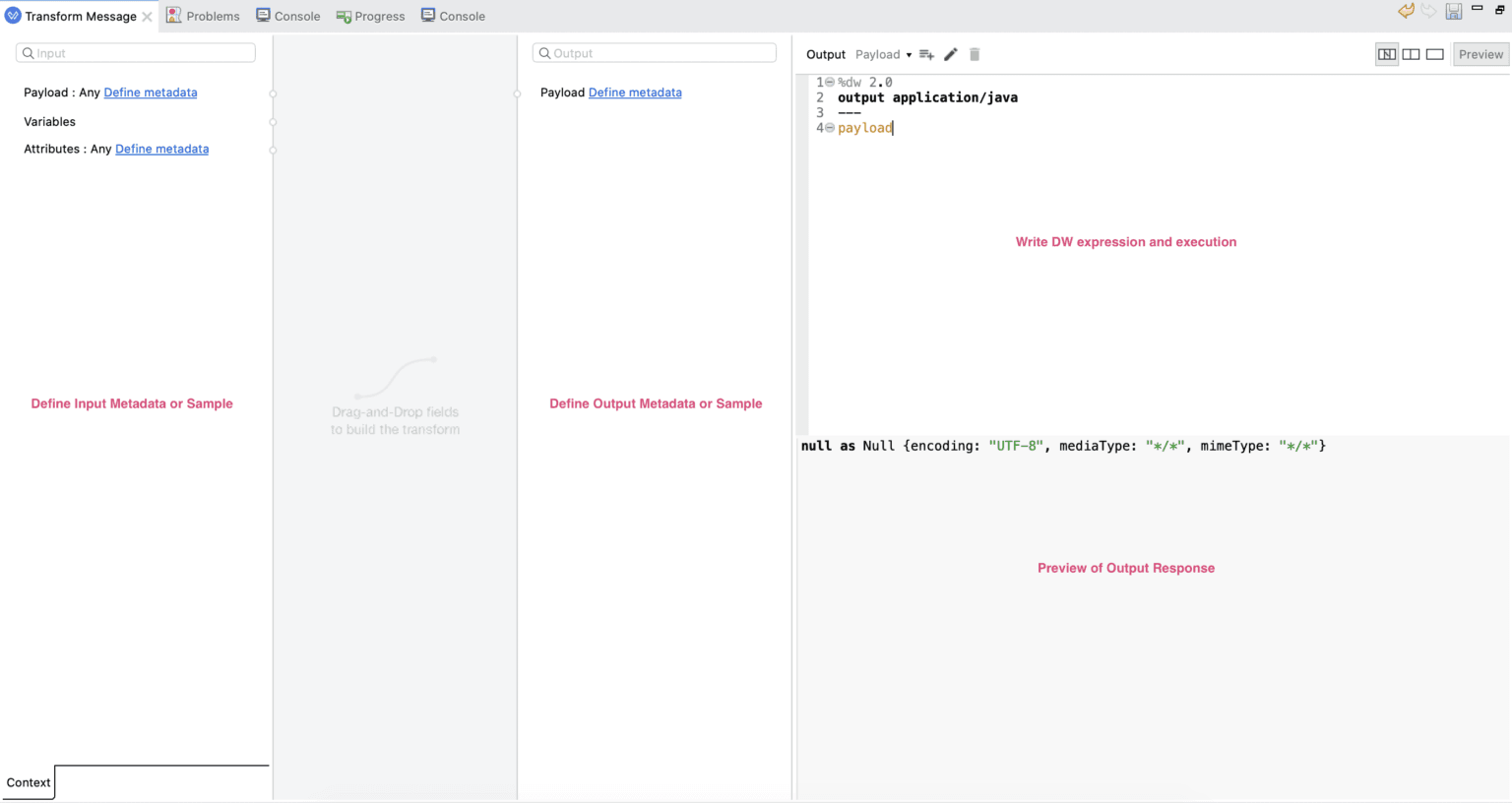Enable the redo arrow icon
The image size is (1512, 803).
pos(1429,11)
